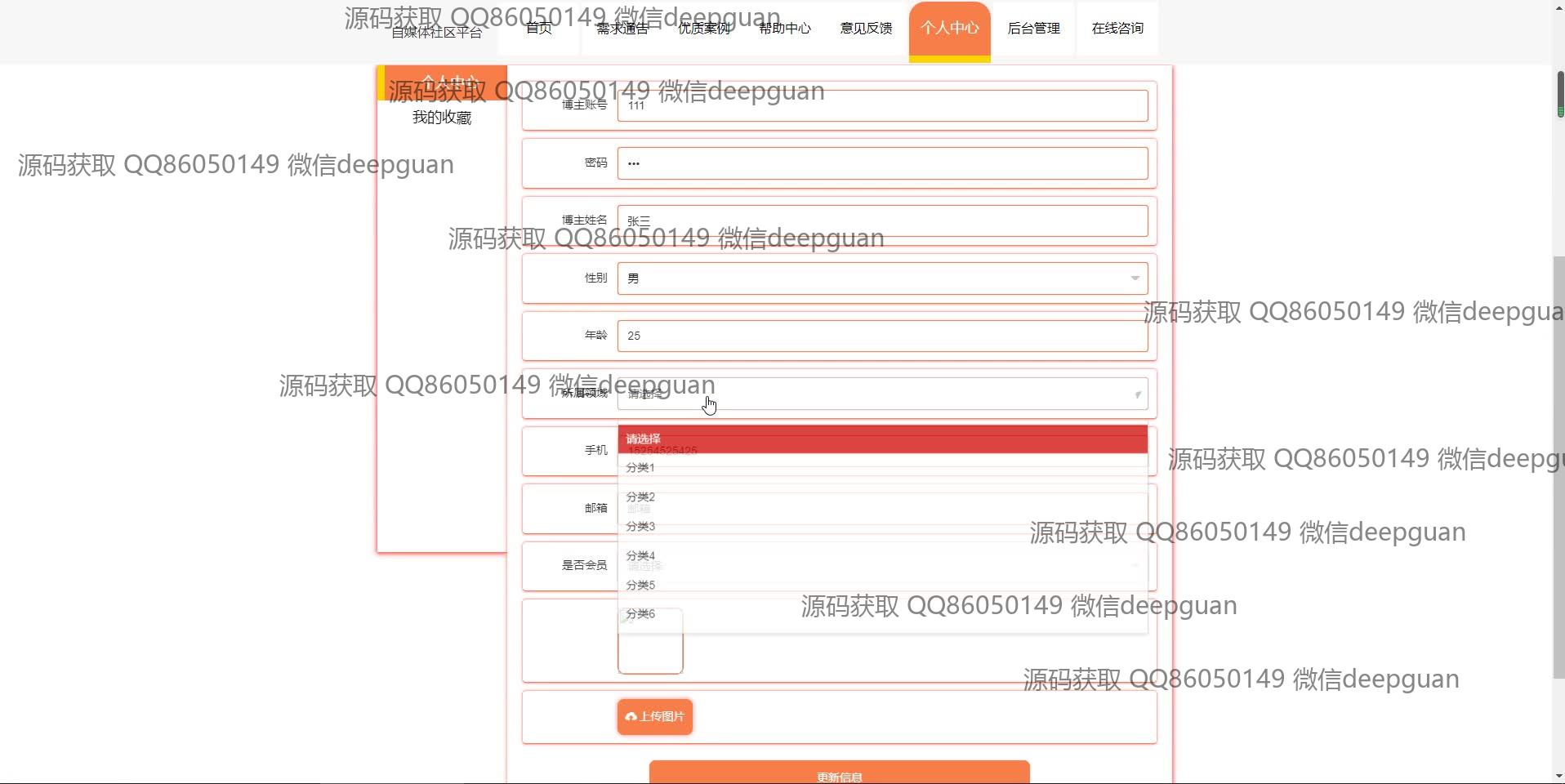
Task: Click the uploaded image thumbnail preview
Action: pyautogui.click(x=650, y=642)
